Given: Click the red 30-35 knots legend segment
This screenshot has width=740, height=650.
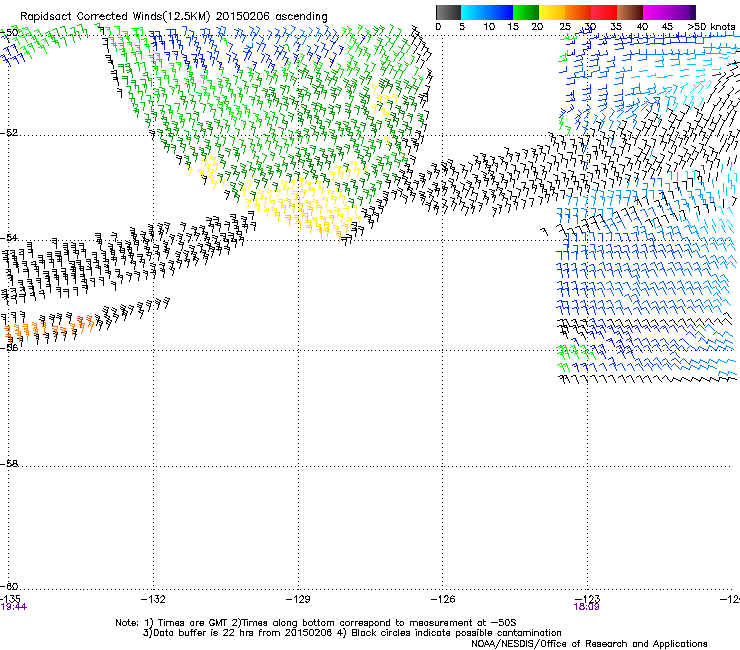Looking at the screenshot, I should [604, 12].
